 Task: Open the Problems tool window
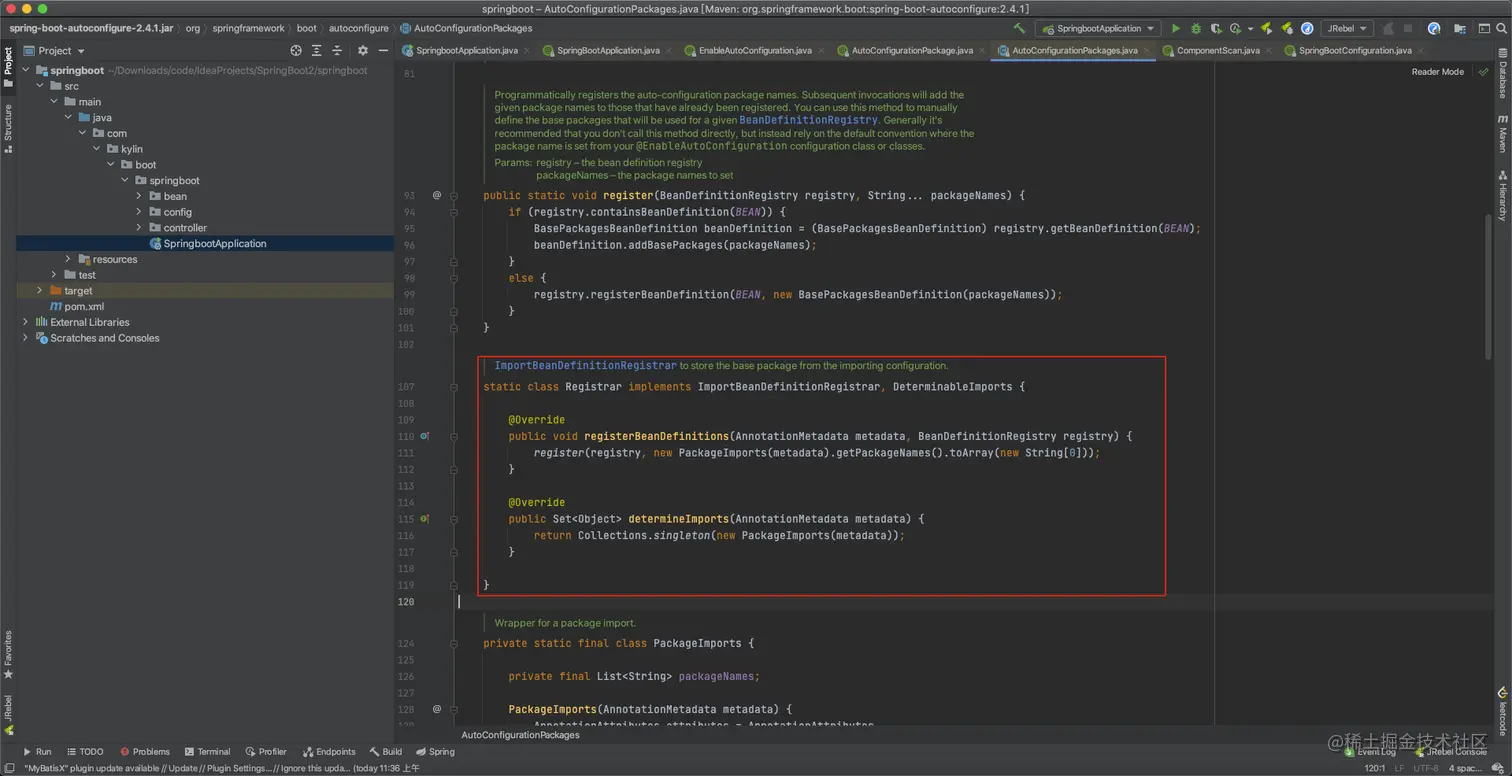pyautogui.click(x=145, y=751)
